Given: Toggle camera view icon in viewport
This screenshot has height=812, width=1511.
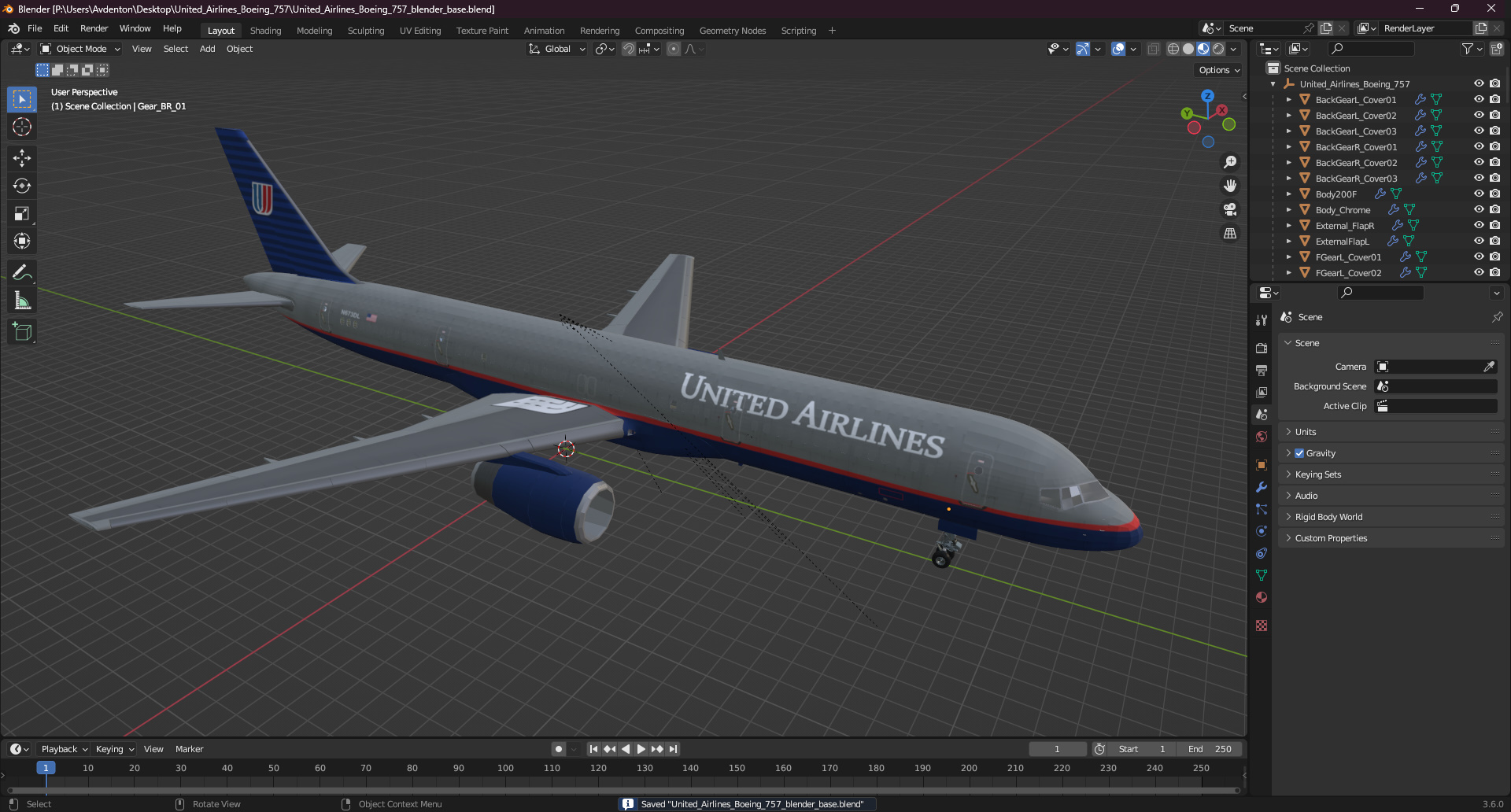Looking at the screenshot, I should click(x=1230, y=209).
